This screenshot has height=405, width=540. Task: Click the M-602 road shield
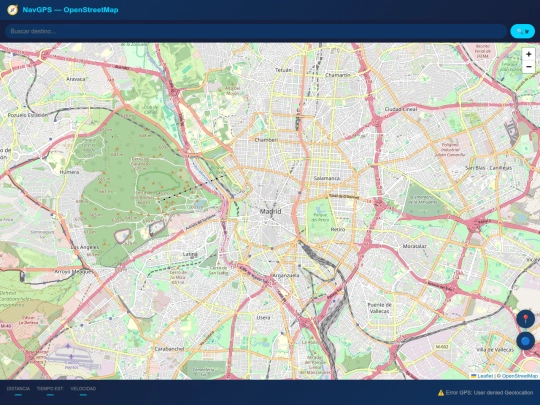[442, 347]
